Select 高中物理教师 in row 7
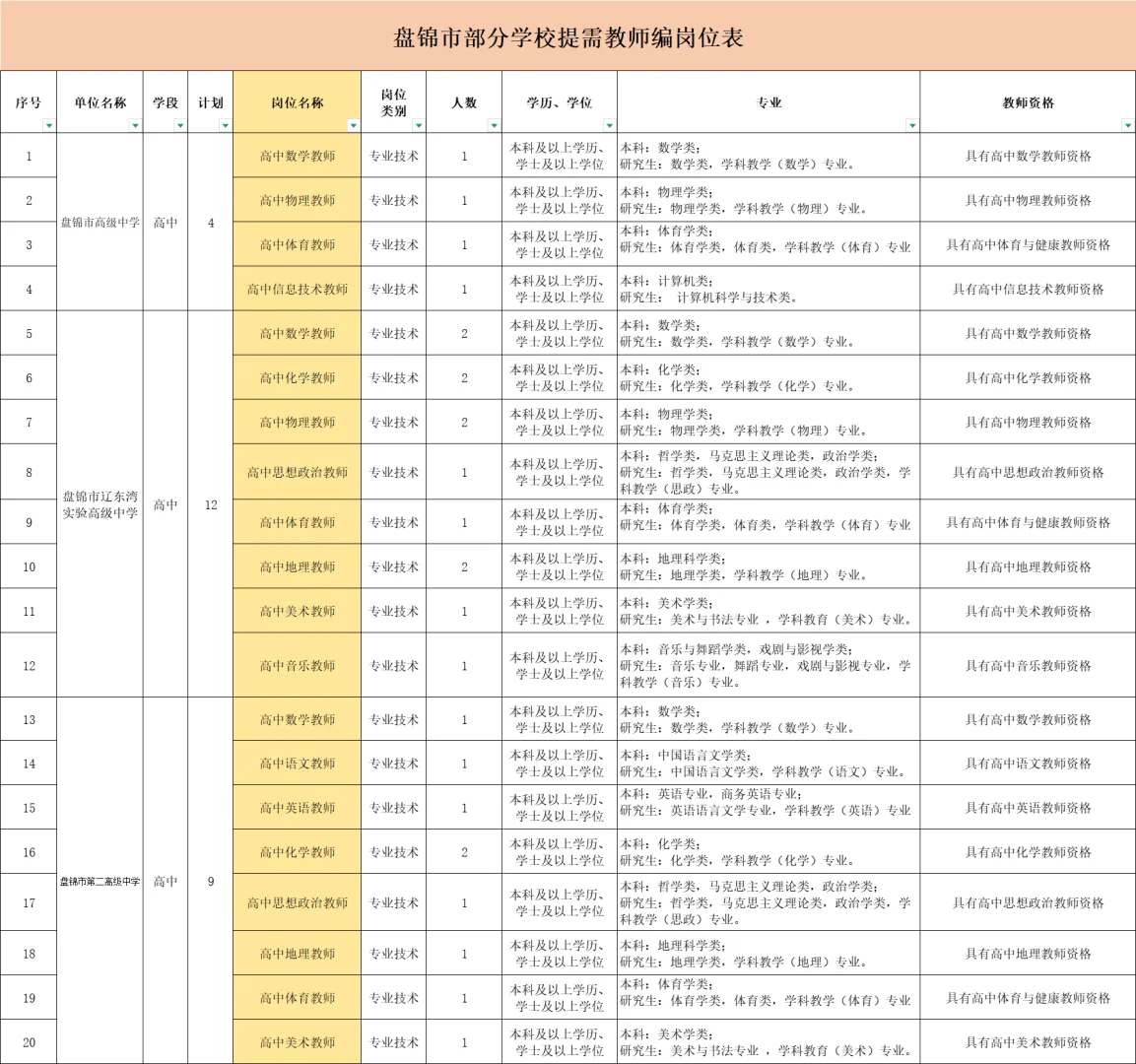 (x=297, y=422)
